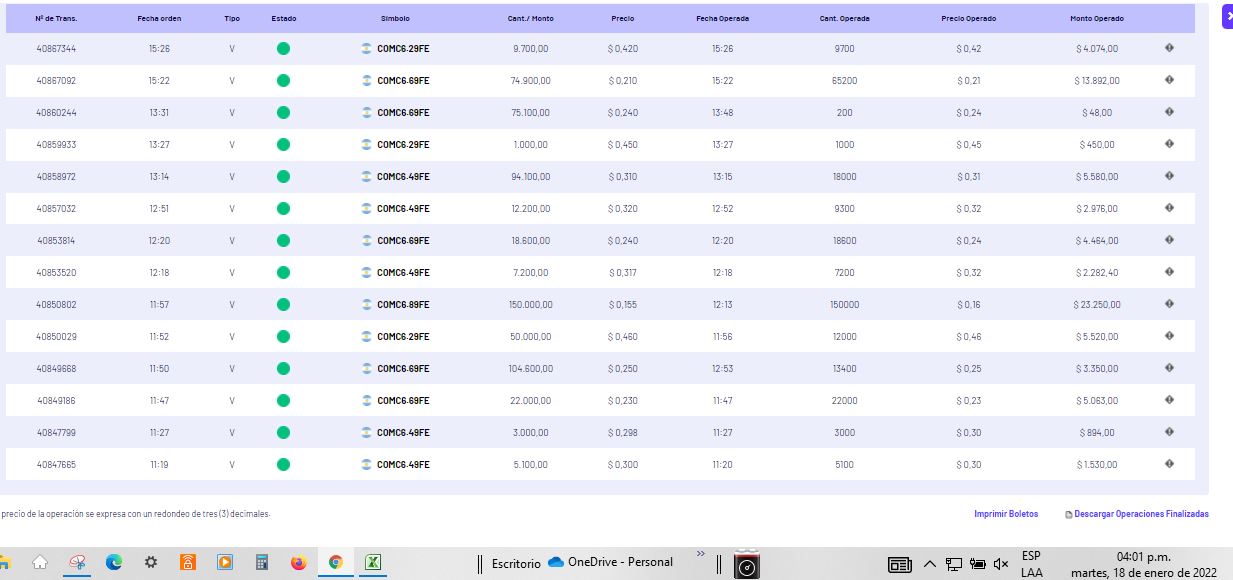Click the purple arrow toggle at the top right
This screenshot has height=580, width=1233.
(1227, 17)
